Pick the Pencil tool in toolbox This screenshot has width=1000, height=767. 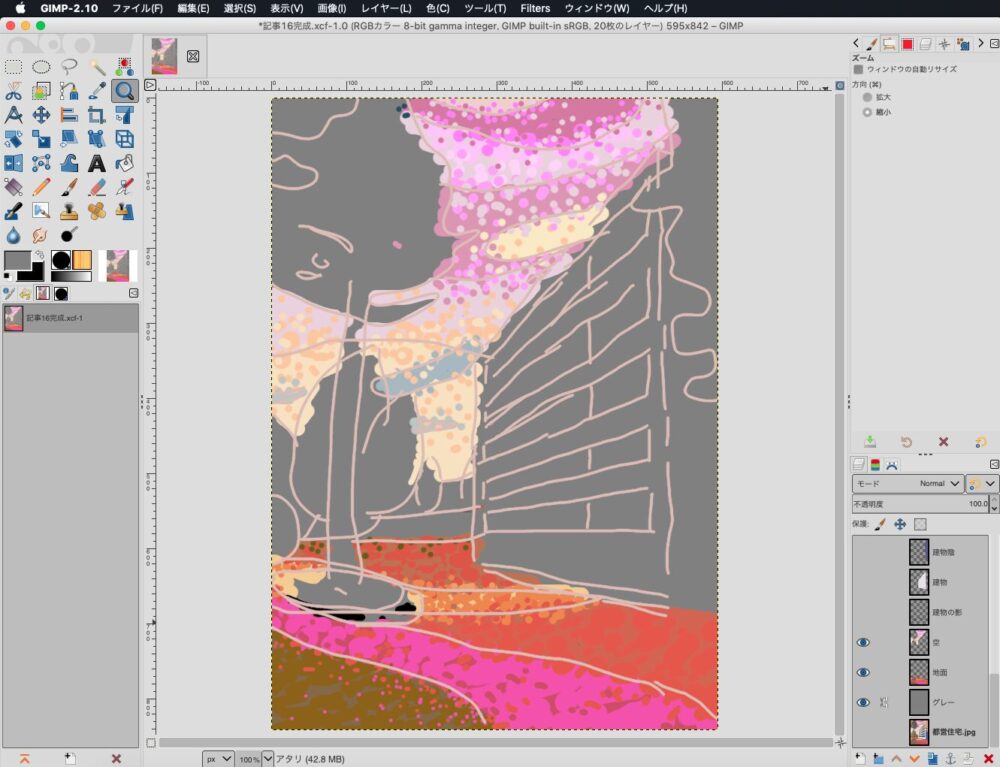pos(41,187)
